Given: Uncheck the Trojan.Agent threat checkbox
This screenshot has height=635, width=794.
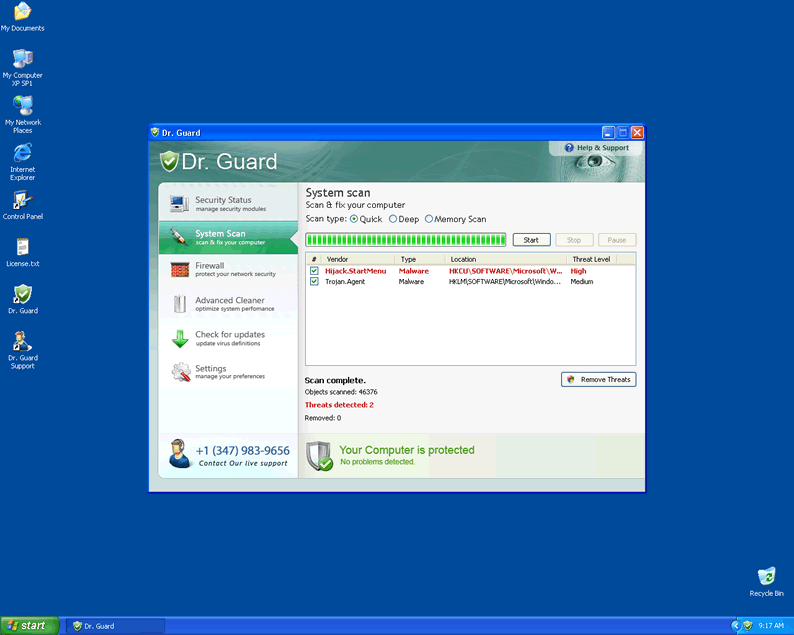Looking at the screenshot, I should (314, 282).
